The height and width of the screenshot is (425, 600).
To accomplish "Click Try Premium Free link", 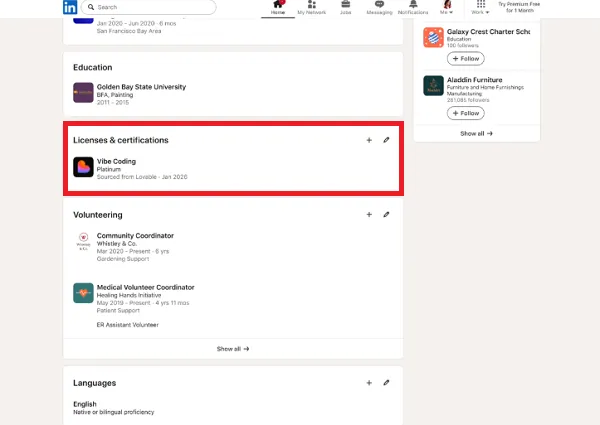I will [523, 8].
